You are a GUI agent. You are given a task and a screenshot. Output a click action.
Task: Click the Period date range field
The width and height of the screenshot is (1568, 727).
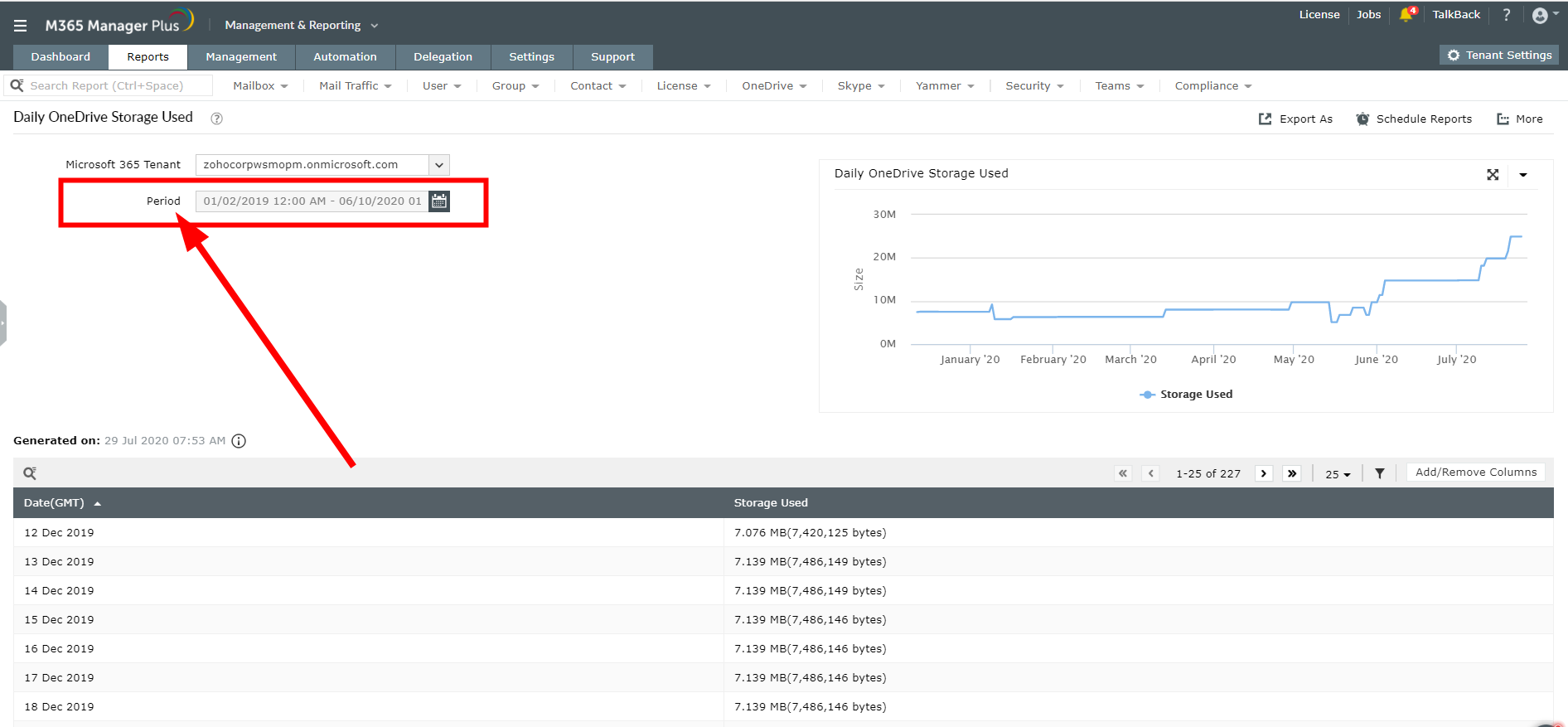(312, 201)
